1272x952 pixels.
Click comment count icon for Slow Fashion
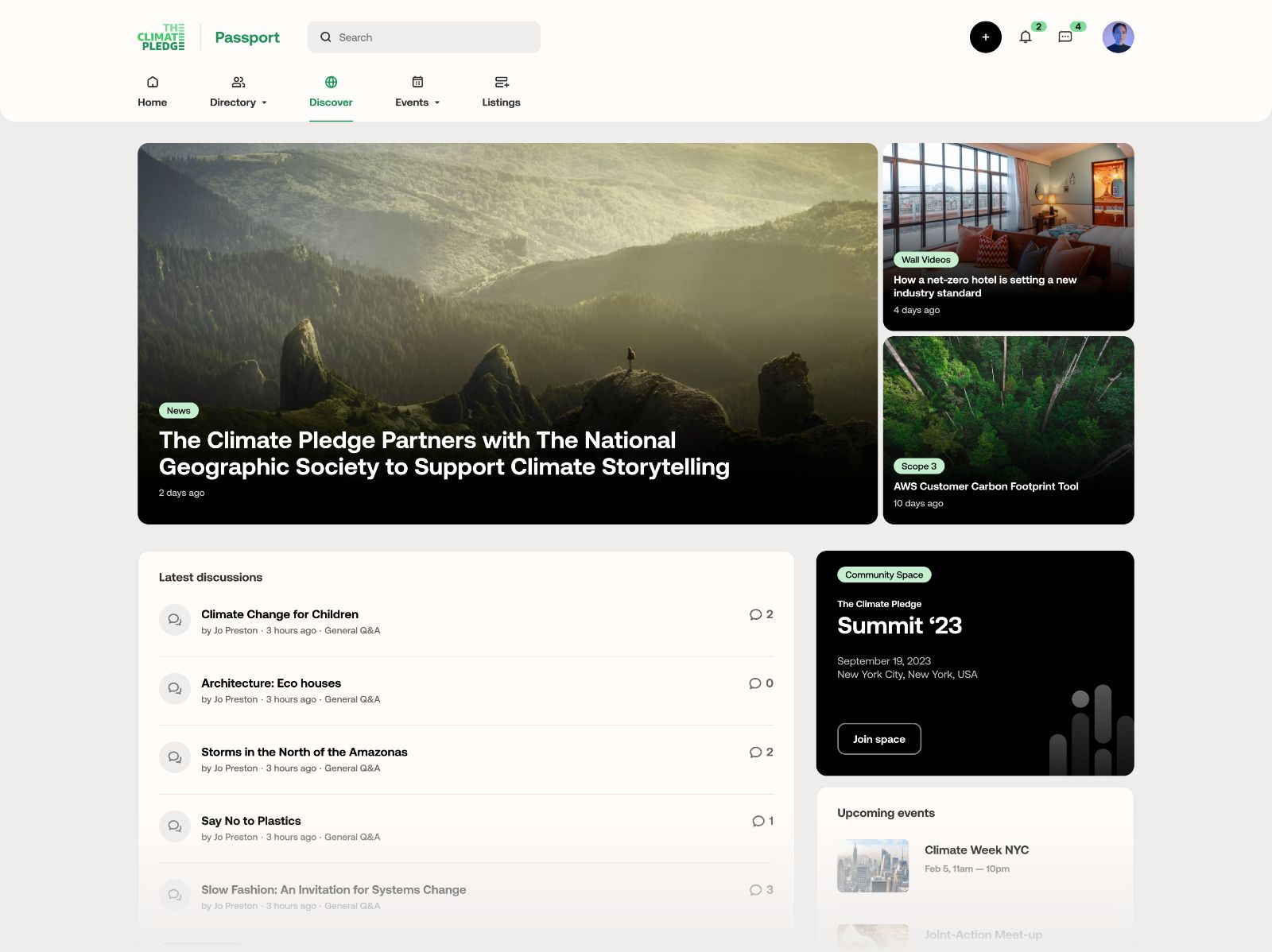coord(755,890)
